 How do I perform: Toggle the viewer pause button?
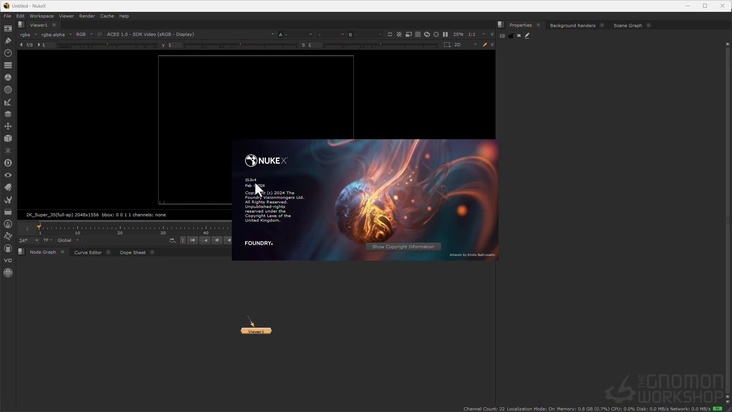[445, 34]
